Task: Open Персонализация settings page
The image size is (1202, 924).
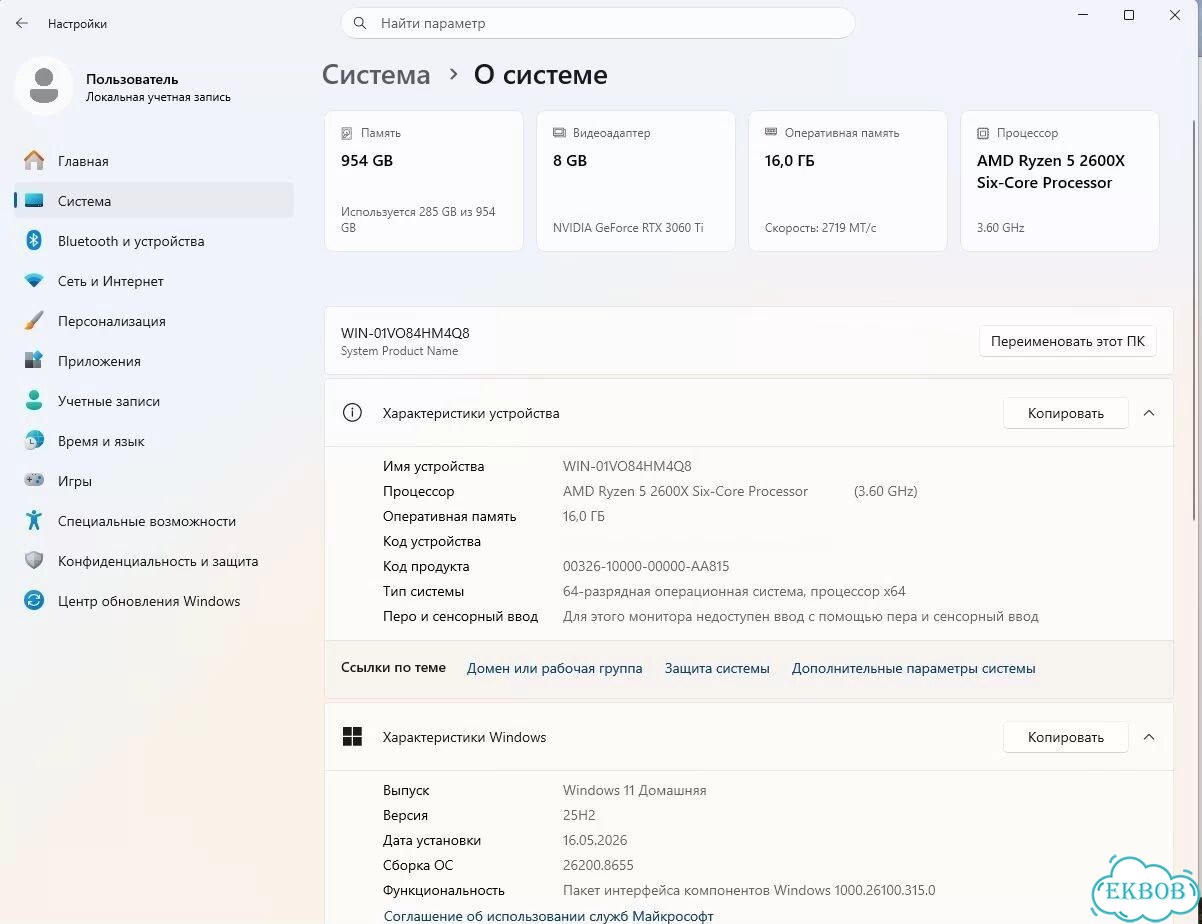Action: click(154, 321)
